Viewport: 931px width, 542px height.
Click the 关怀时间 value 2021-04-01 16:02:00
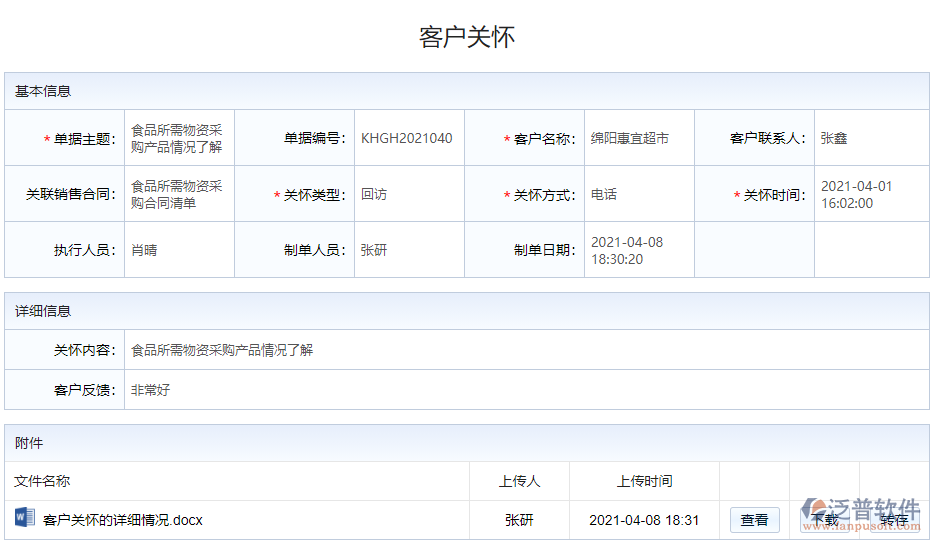tap(856, 194)
